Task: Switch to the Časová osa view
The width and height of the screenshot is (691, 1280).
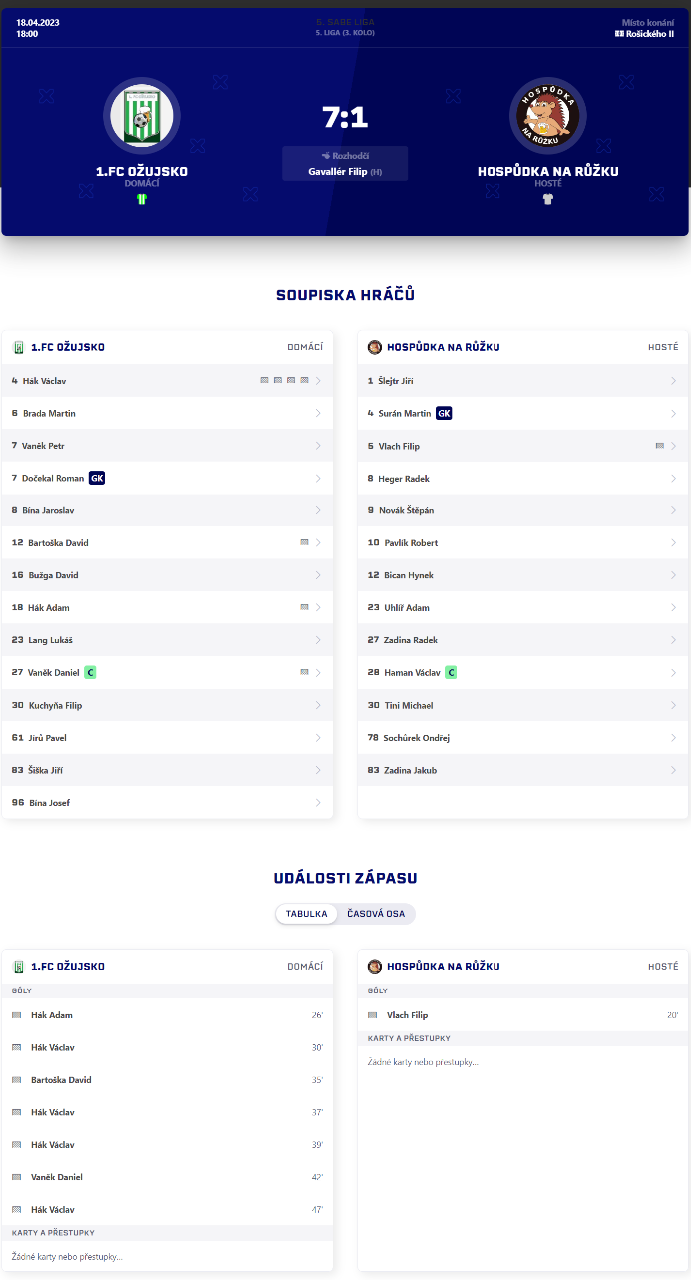Action: pyautogui.click(x=376, y=914)
